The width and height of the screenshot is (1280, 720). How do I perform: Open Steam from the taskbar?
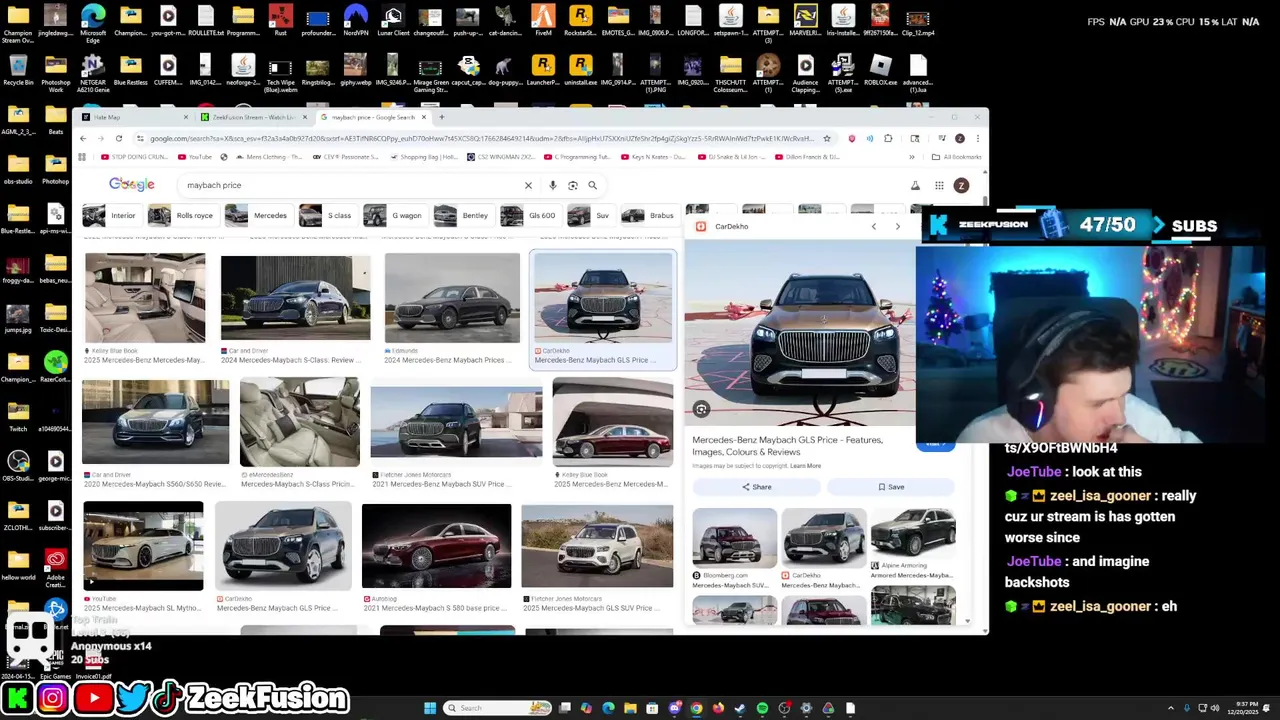point(740,708)
